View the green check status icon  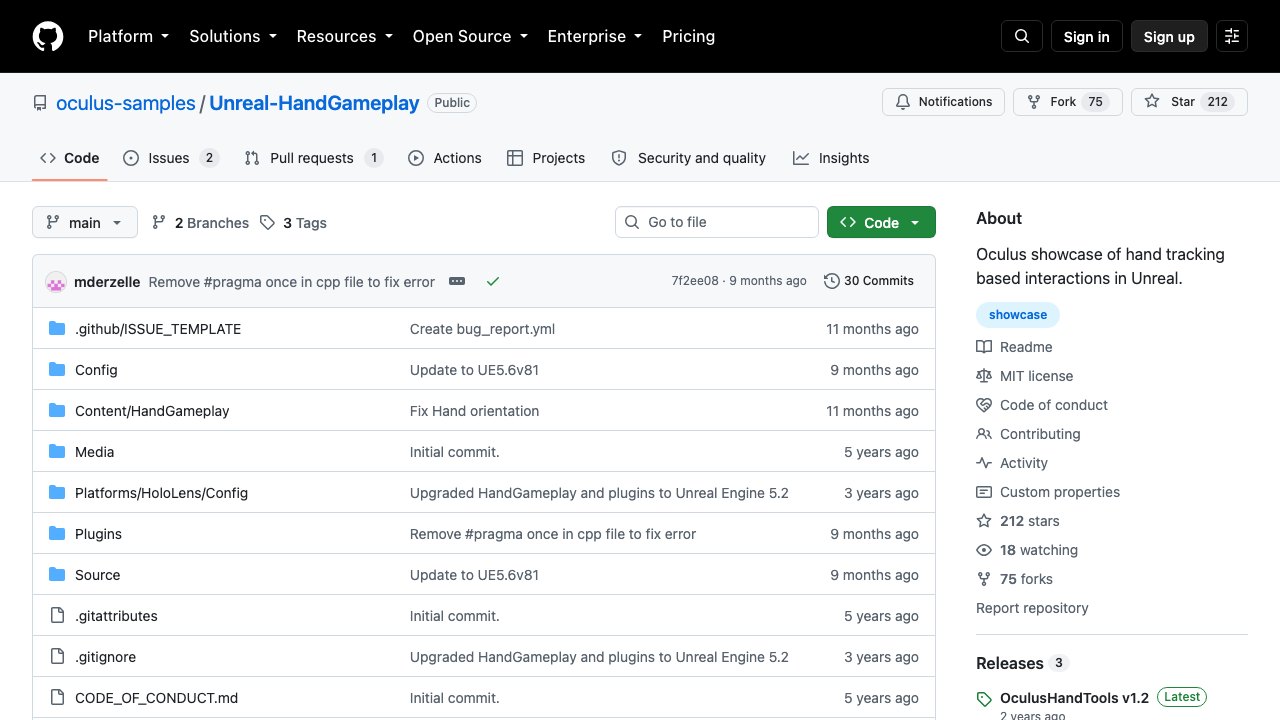[x=493, y=282]
